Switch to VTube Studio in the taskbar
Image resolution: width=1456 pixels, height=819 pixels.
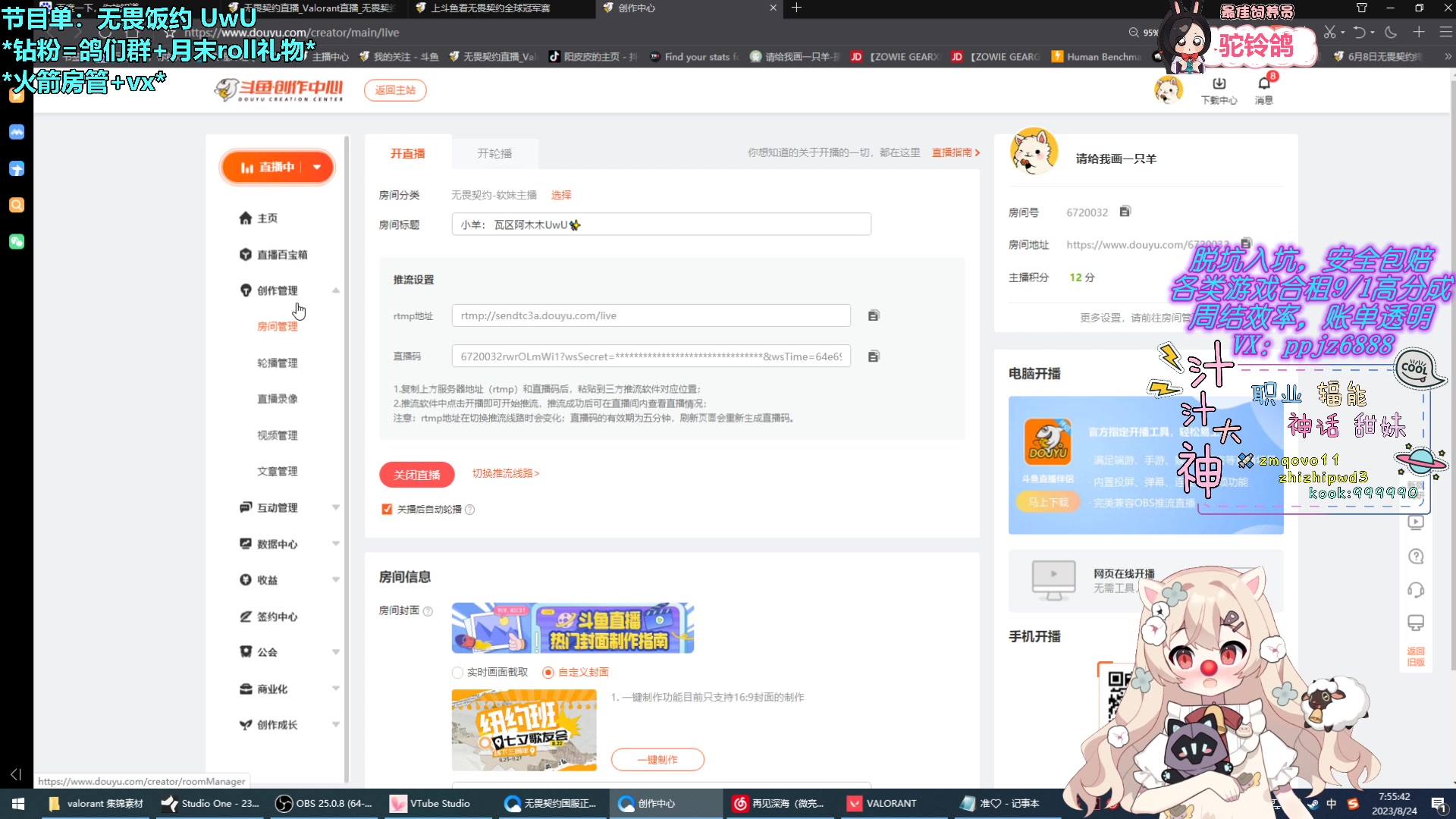coord(431,804)
